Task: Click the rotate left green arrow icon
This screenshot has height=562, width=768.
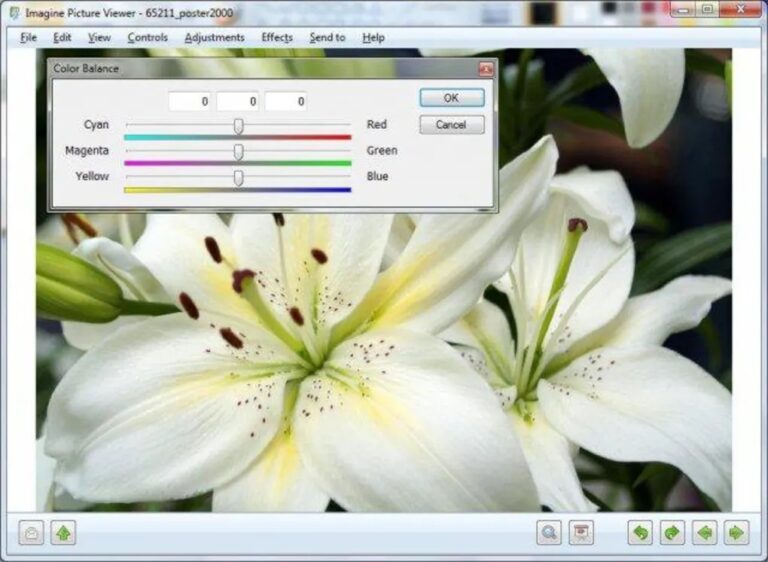Action: pos(640,533)
